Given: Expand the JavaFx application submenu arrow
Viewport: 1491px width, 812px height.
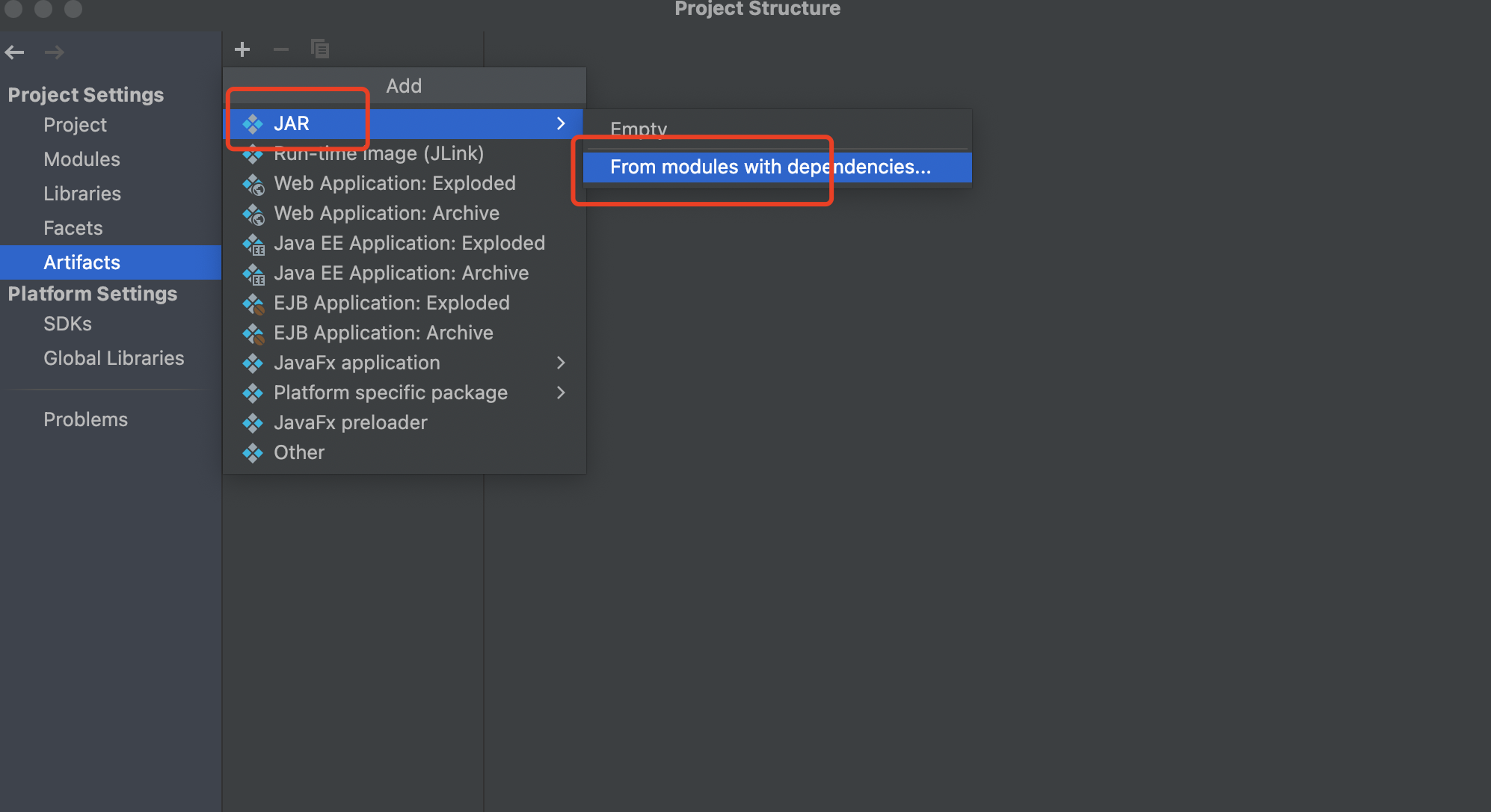Looking at the screenshot, I should (x=561, y=363).
